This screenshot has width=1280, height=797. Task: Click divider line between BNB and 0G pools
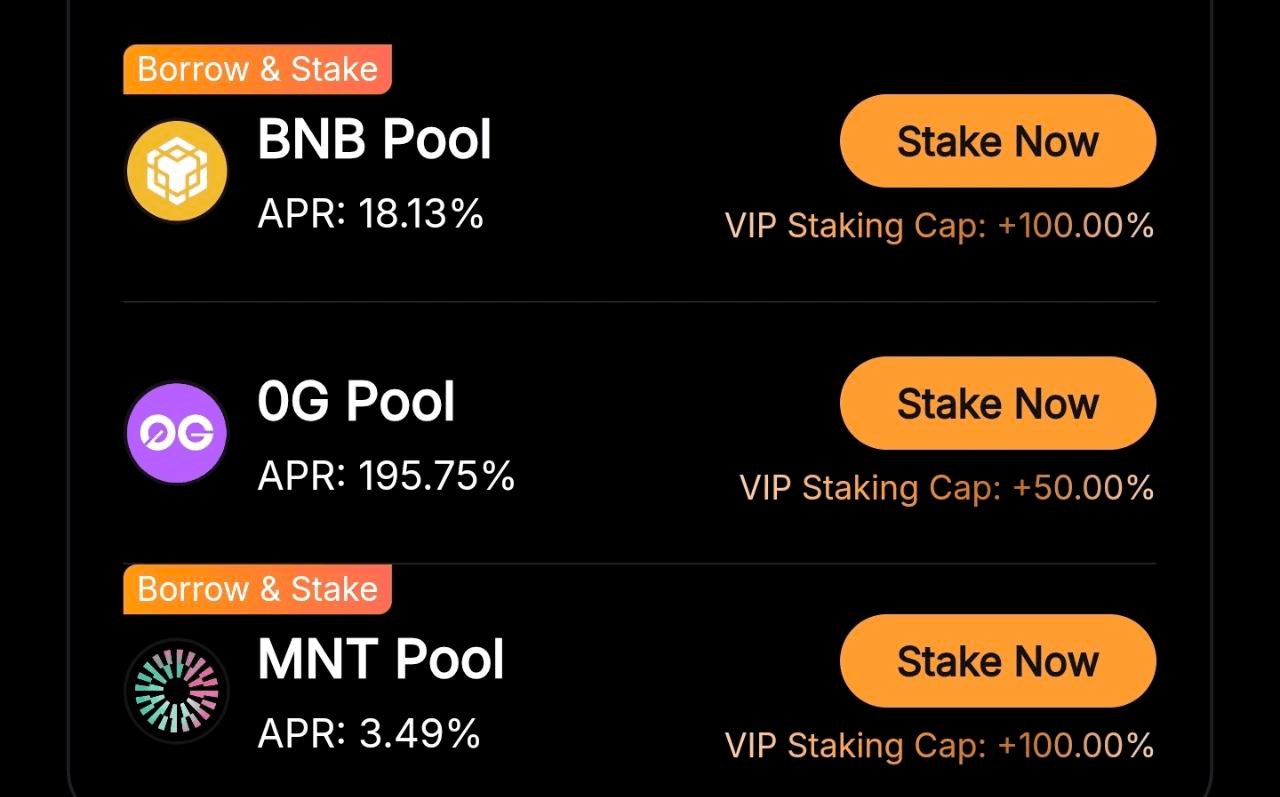click(640, 301)
